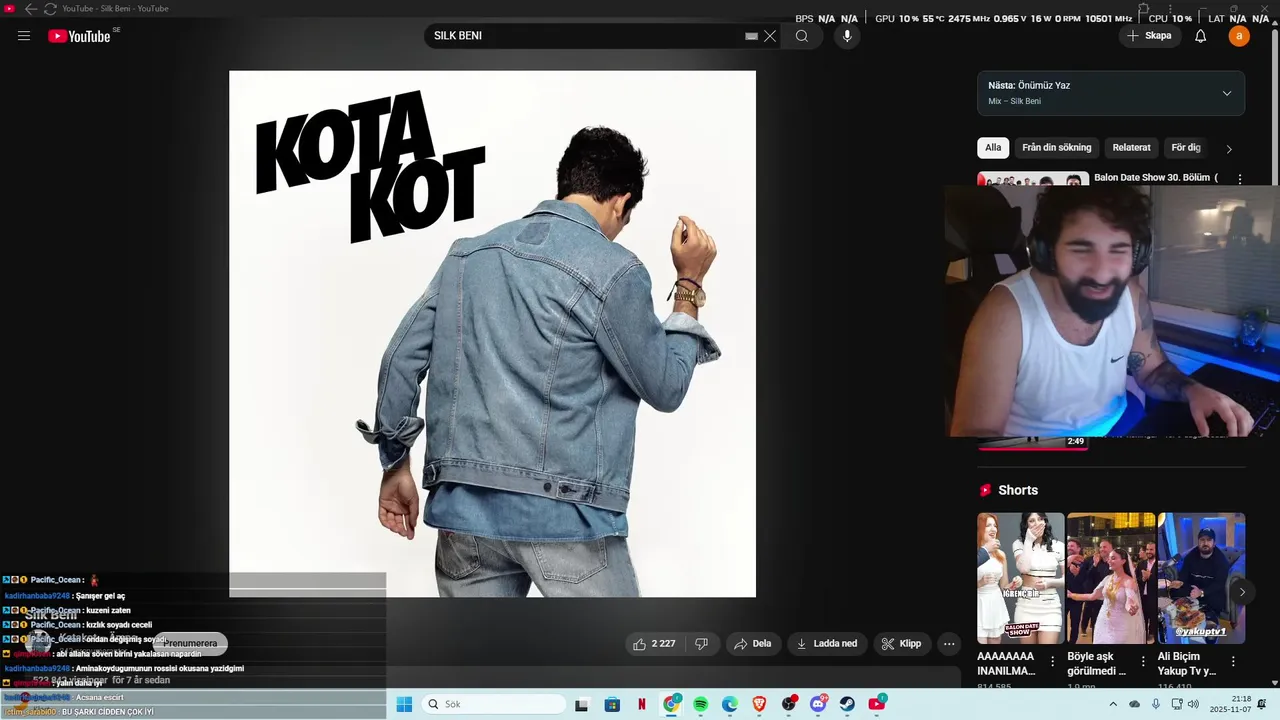Open Windows notification bell in tray
This screenshot has width=1280, height=720.
coord(1262,704)
